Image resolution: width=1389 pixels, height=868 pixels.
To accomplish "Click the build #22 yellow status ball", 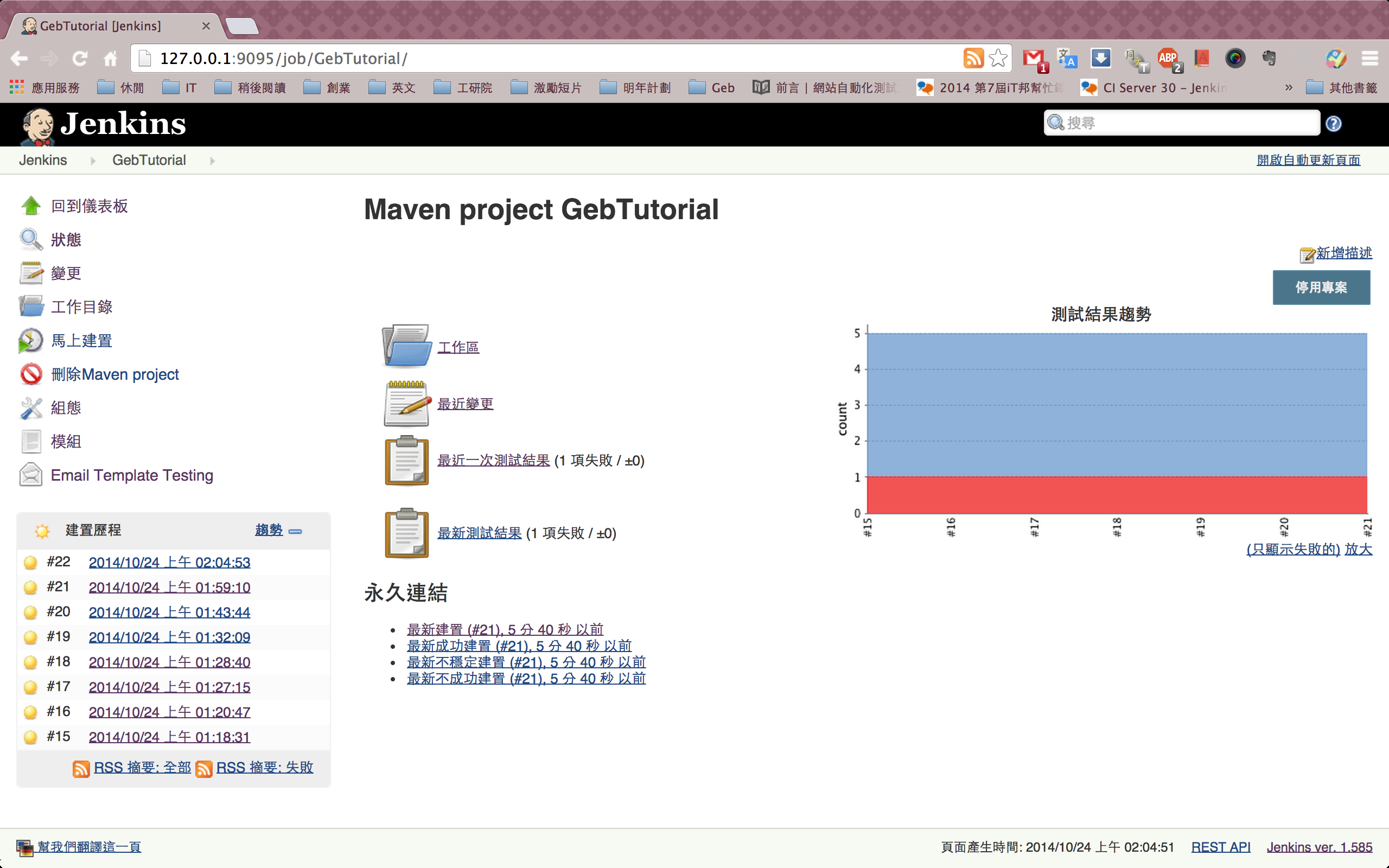I will 30,563.
